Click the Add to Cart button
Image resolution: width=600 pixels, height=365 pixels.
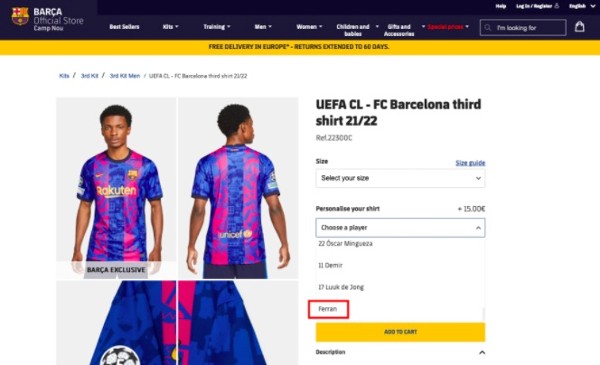tap(400, 332)
